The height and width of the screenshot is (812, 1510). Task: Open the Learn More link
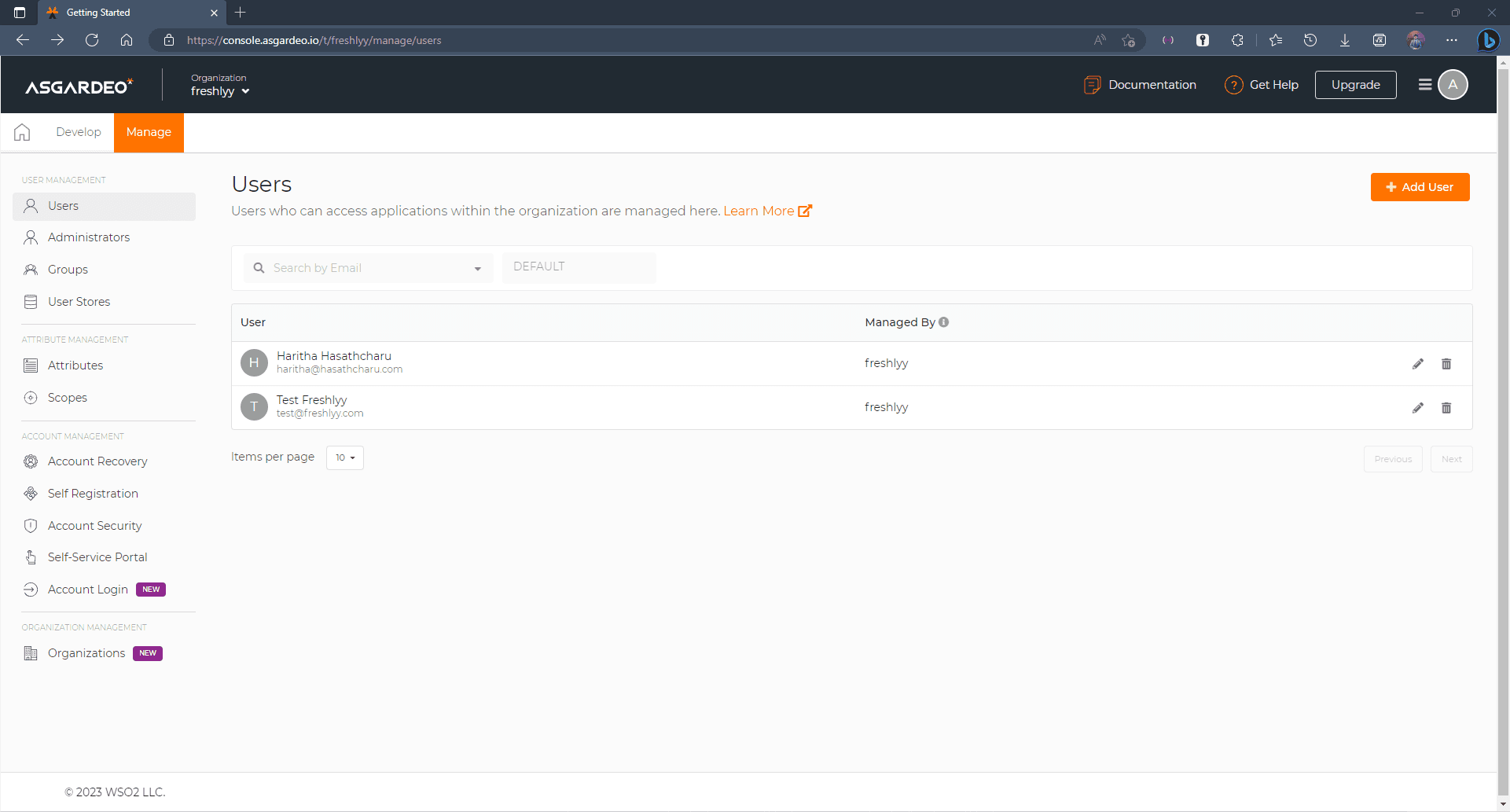tap(767, 211)
